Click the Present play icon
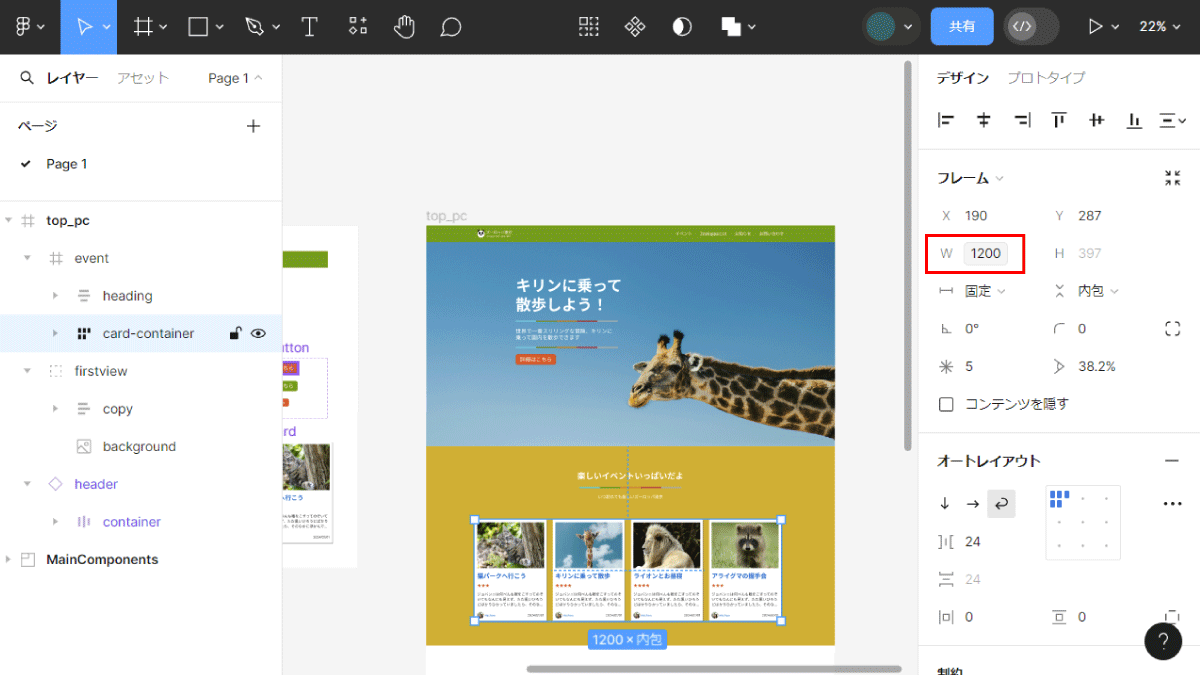The width and height of the screenshot is (1200, 675). tap(1095, 27)
